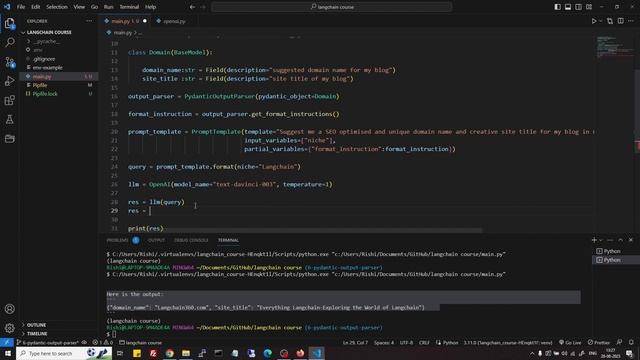
Task: Select main.py in the explorer
Action: coord(42,76)
